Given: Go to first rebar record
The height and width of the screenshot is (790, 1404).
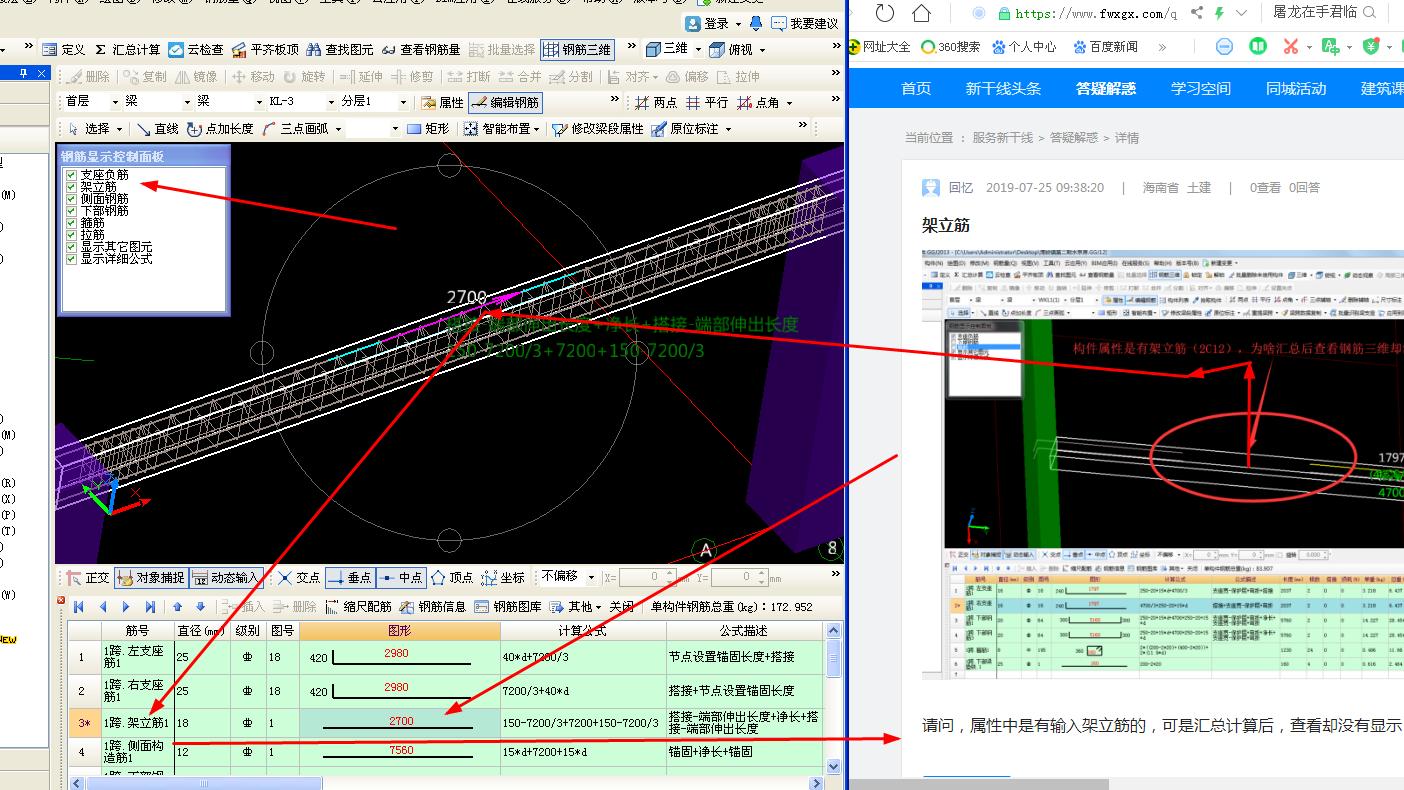Looking at the screenshot, I should [78, 606].
